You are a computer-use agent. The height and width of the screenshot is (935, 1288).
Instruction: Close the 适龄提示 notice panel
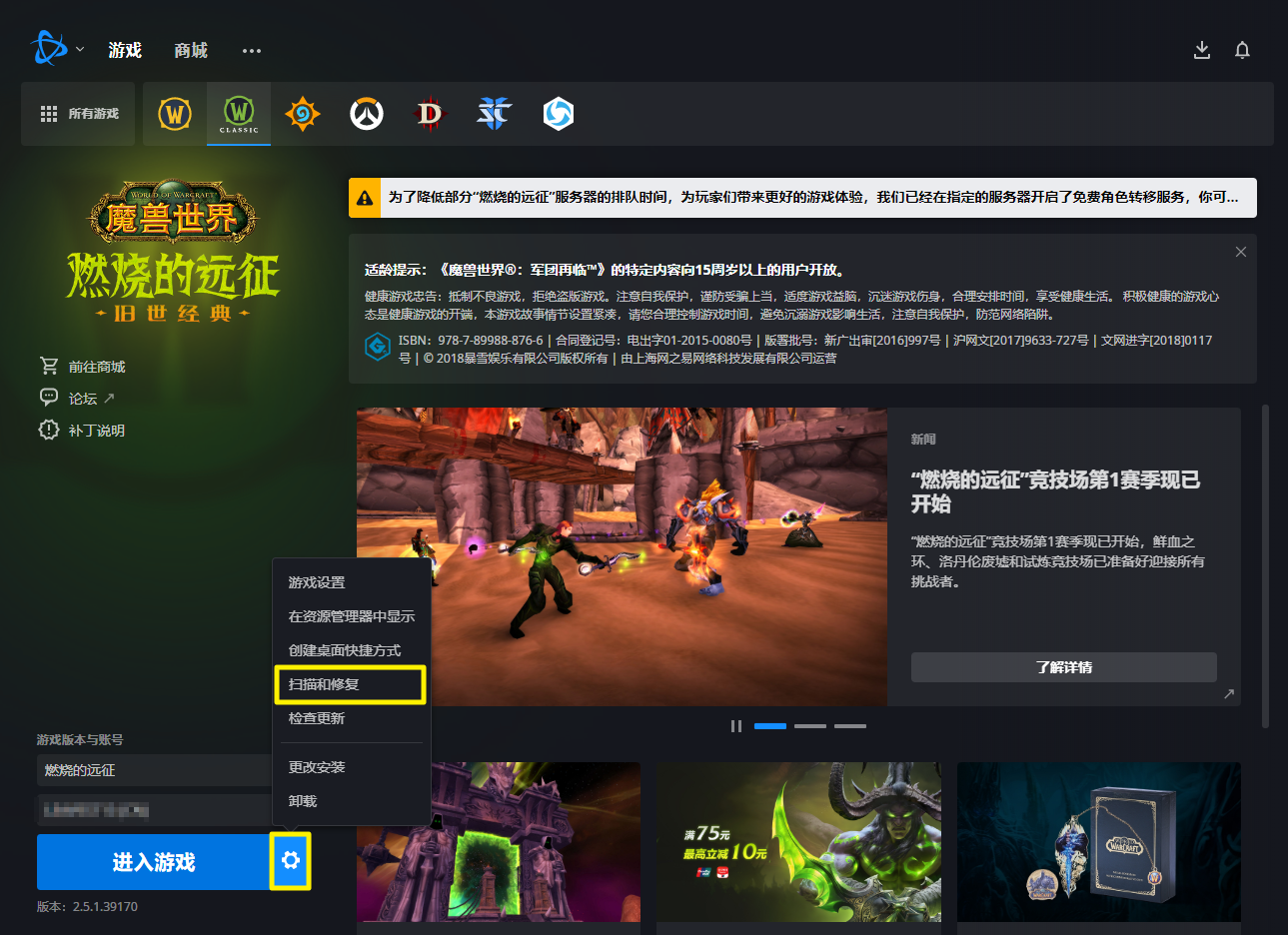pos(1240,252)
